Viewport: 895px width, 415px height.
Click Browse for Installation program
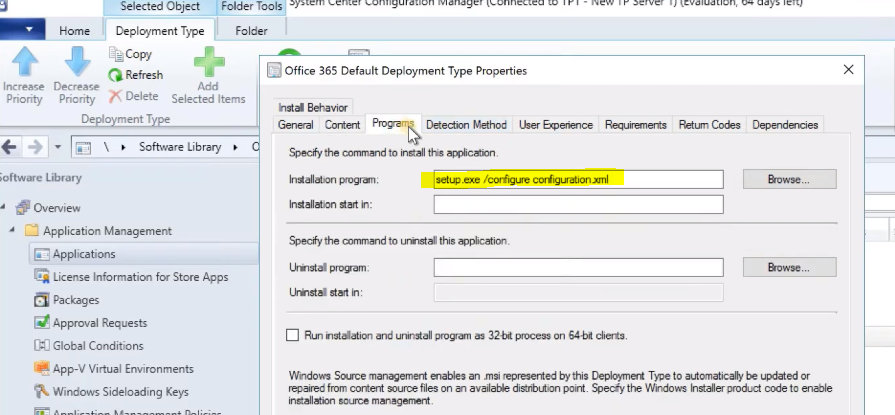(789, 179)
